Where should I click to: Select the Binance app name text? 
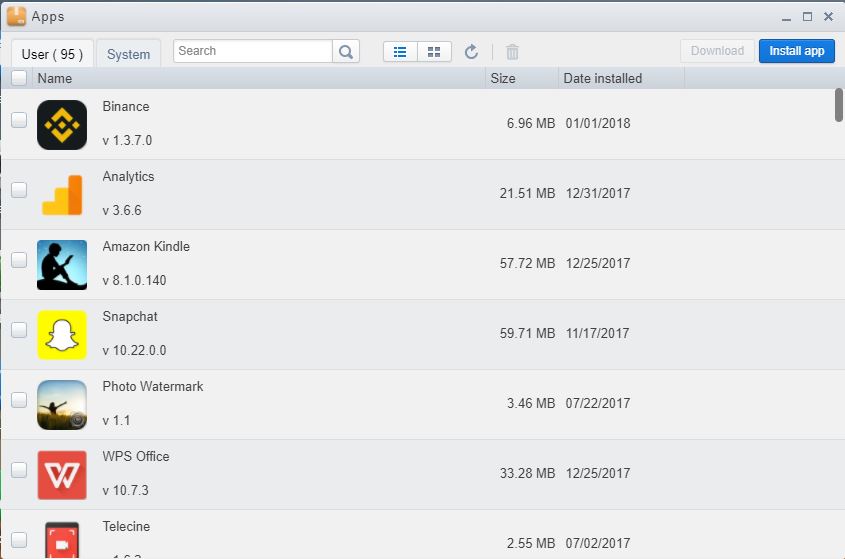click(x=126, y=106)
